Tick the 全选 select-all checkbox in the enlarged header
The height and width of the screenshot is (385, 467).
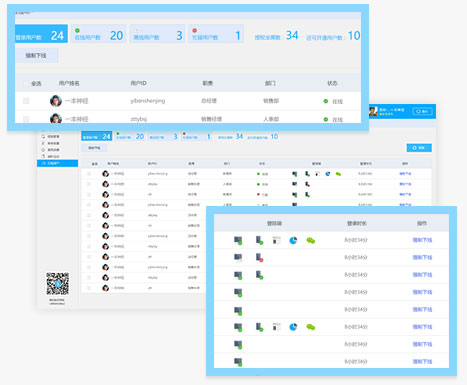click(x=26, y=83)
